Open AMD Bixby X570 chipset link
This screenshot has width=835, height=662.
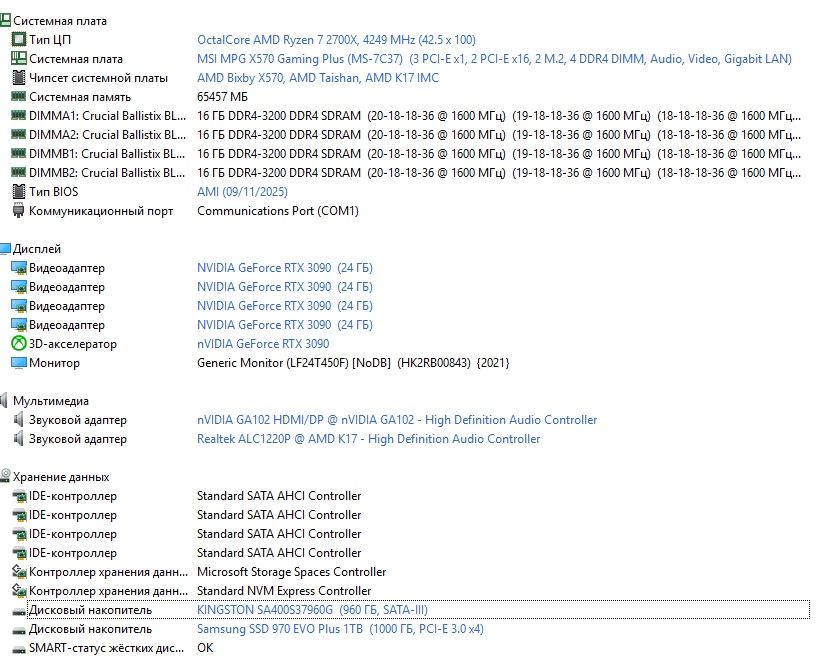tap(318, 78)
